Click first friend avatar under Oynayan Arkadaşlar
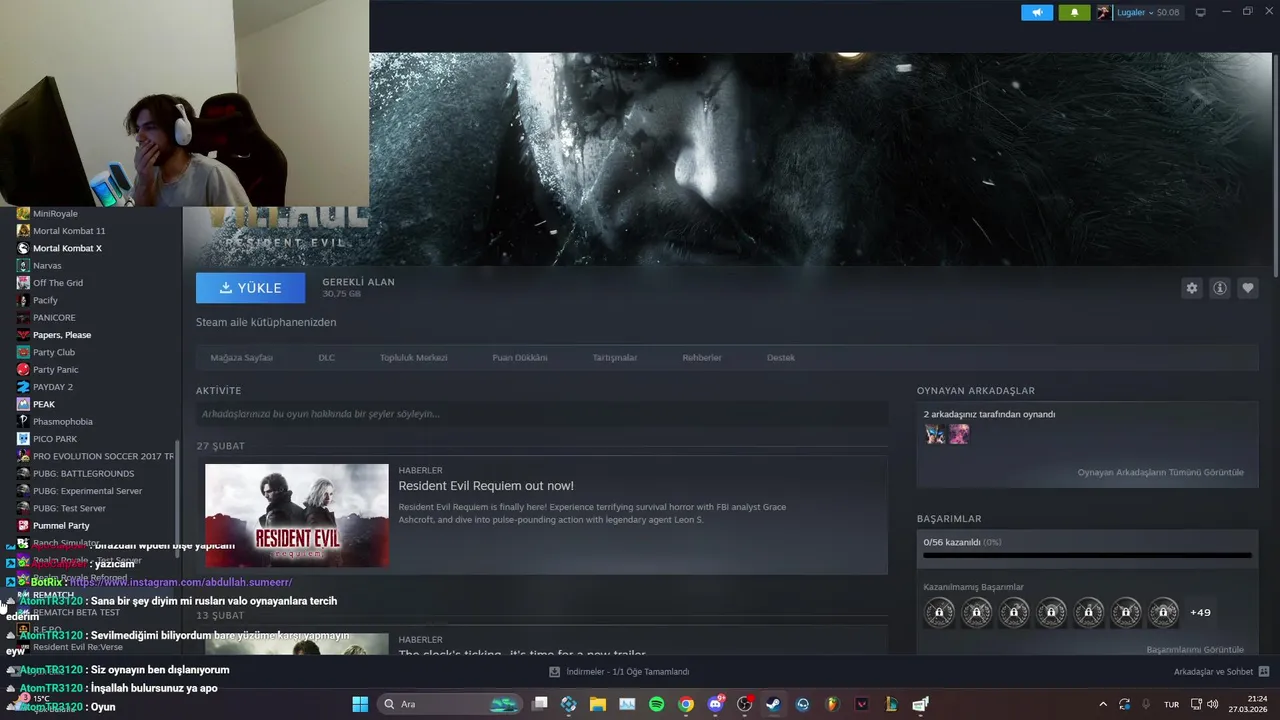The width and height of the screenshot is (1280, 720). coord(935,434)
